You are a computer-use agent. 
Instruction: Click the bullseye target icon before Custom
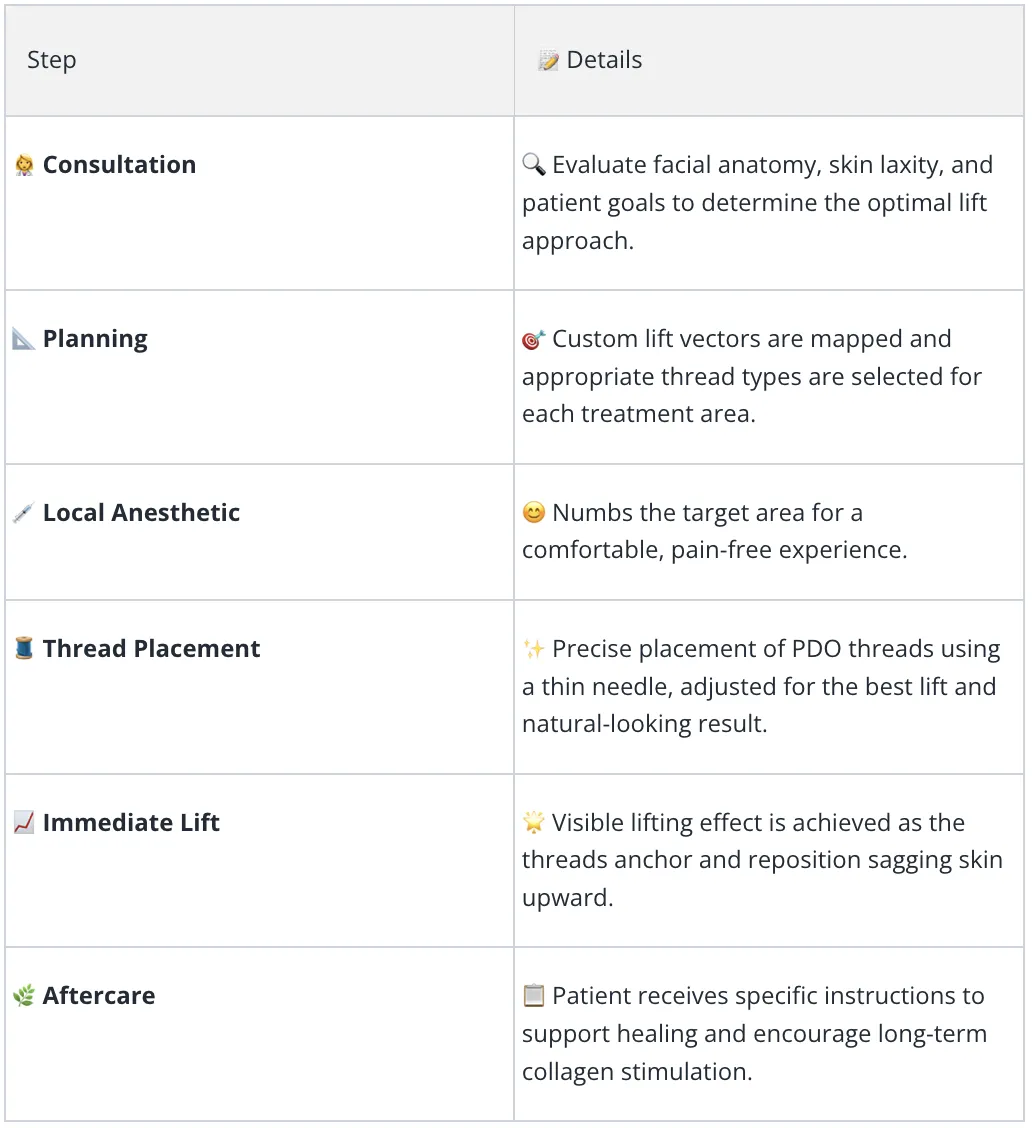pos(534,339)
